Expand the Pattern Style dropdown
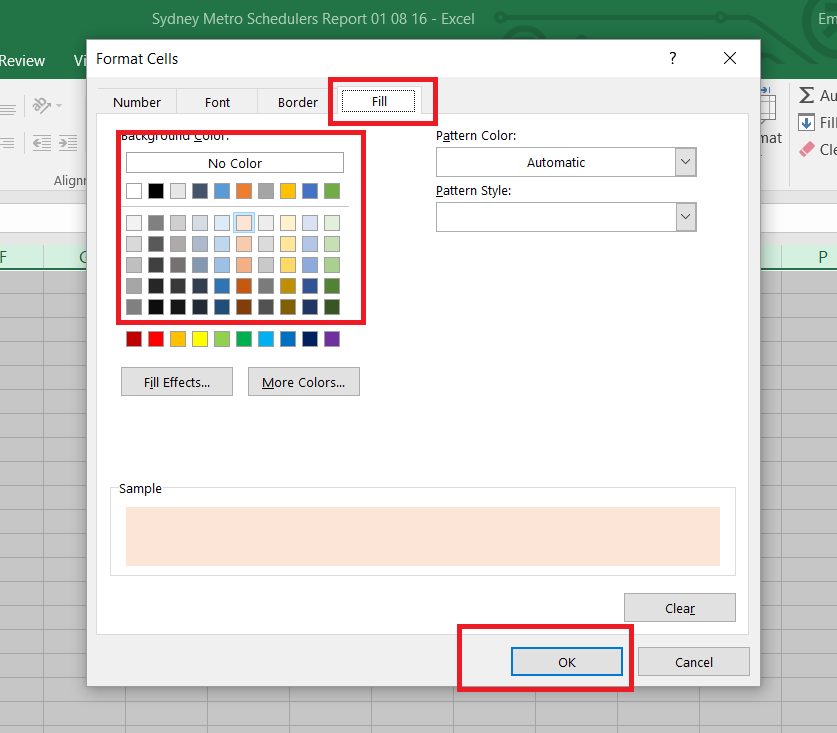 [x=685, y=217]
